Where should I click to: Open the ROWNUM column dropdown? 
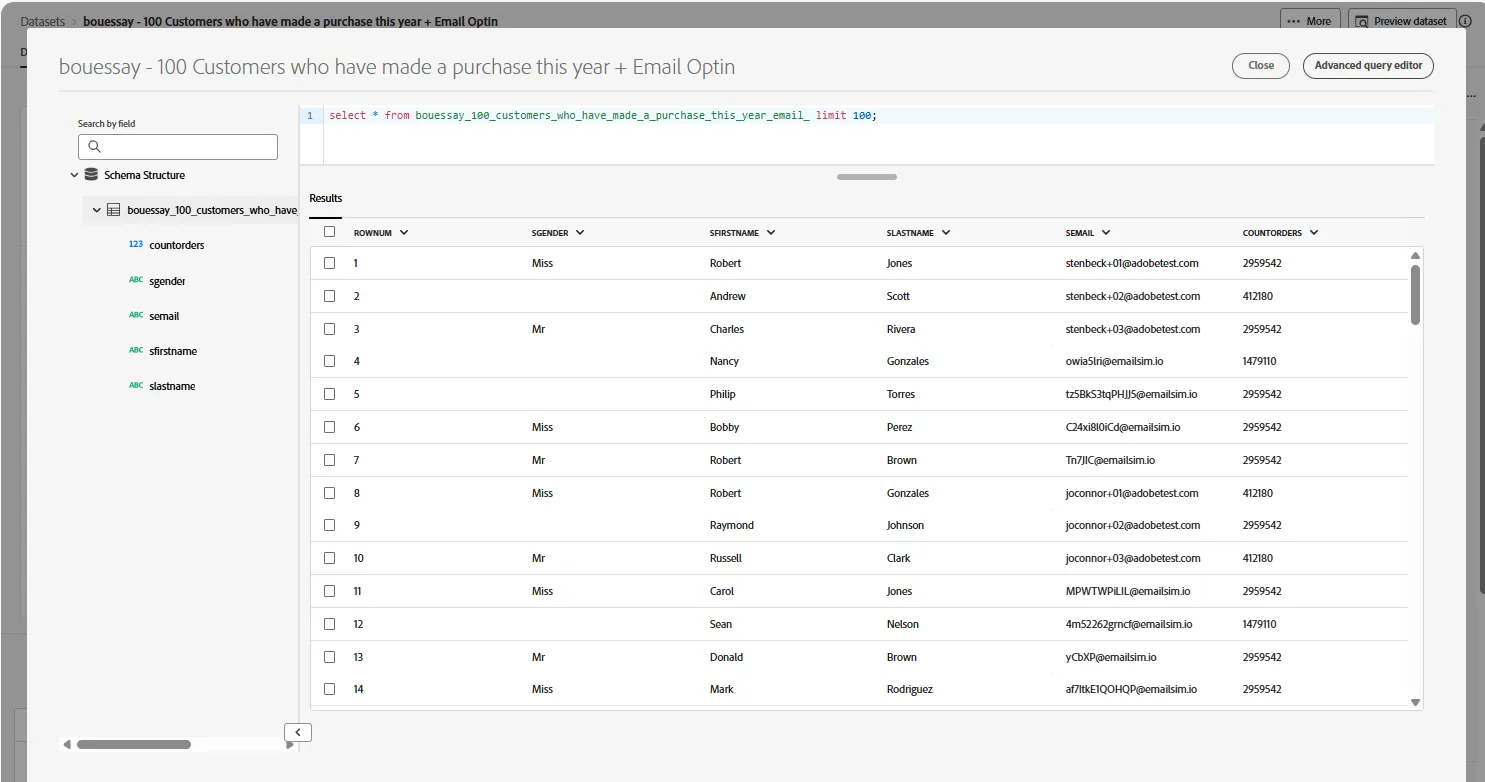coord(404,233)
